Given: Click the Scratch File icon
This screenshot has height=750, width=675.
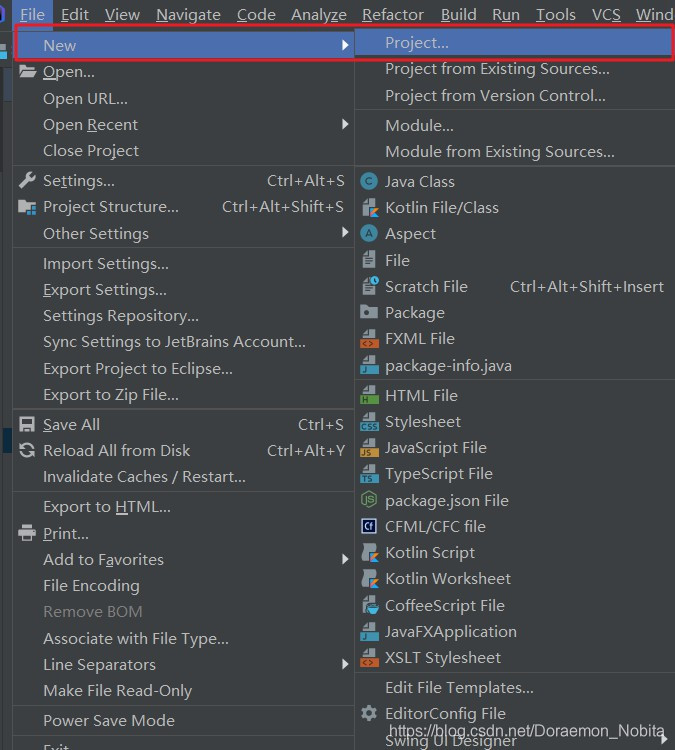Looking at the screenshot, I should tap(370, 286).
